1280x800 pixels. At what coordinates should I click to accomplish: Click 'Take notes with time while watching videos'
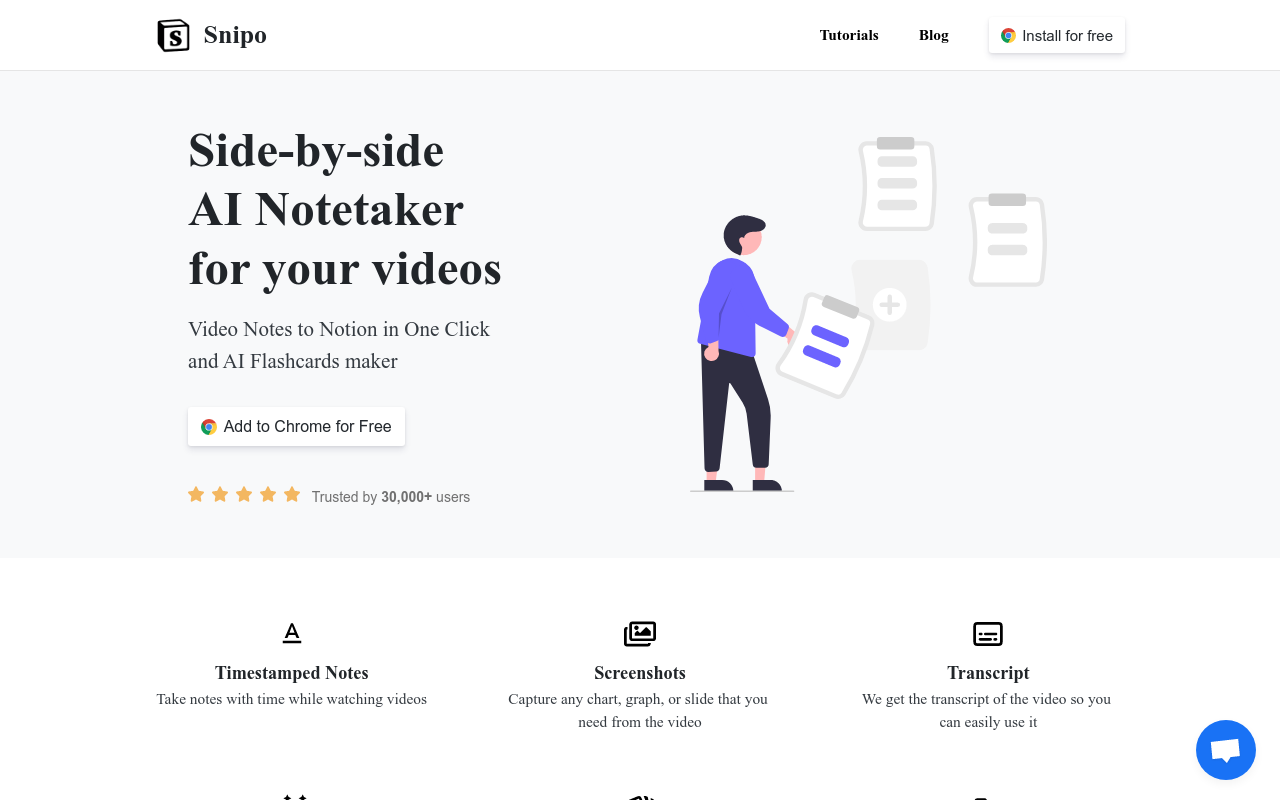pos(292,699)
